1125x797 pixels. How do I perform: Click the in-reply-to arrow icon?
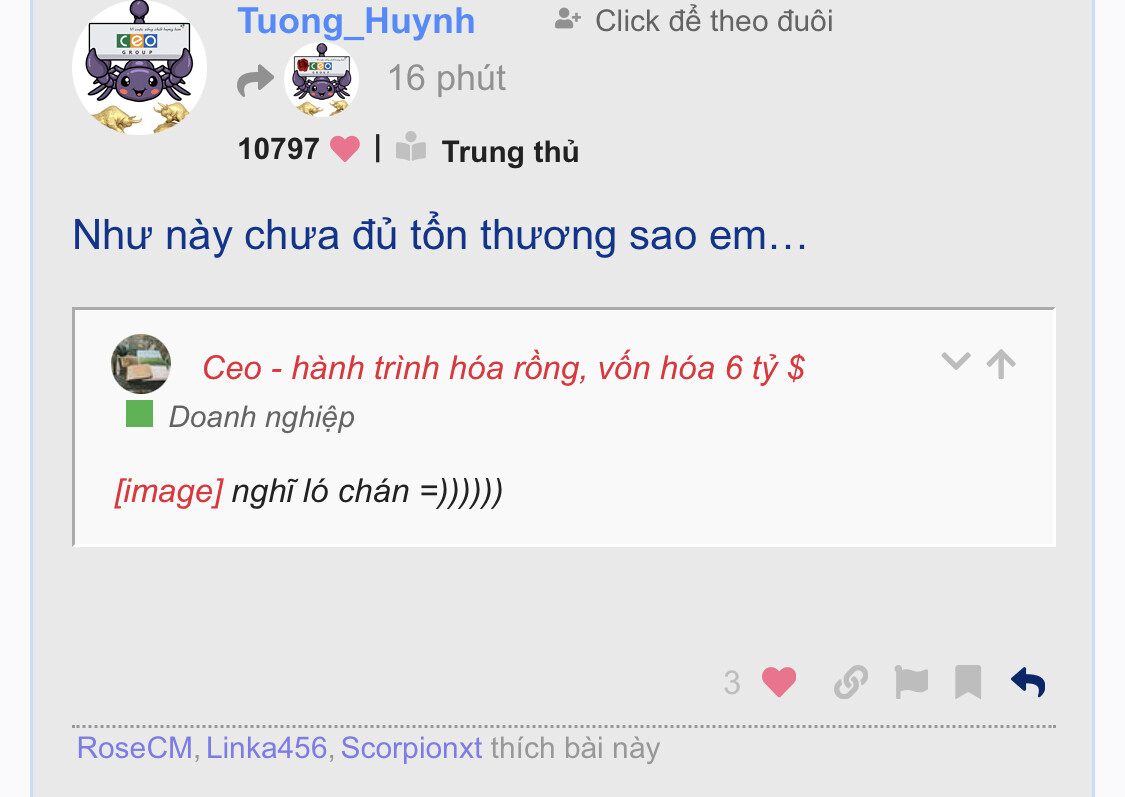click(x=255, y=80)
